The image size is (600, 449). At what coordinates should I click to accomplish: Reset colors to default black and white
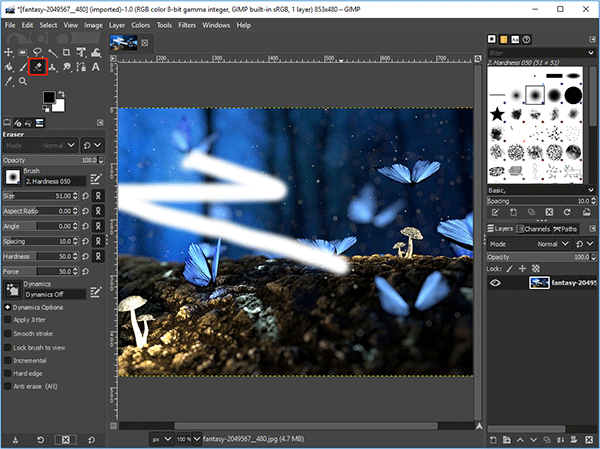point(46,109)
